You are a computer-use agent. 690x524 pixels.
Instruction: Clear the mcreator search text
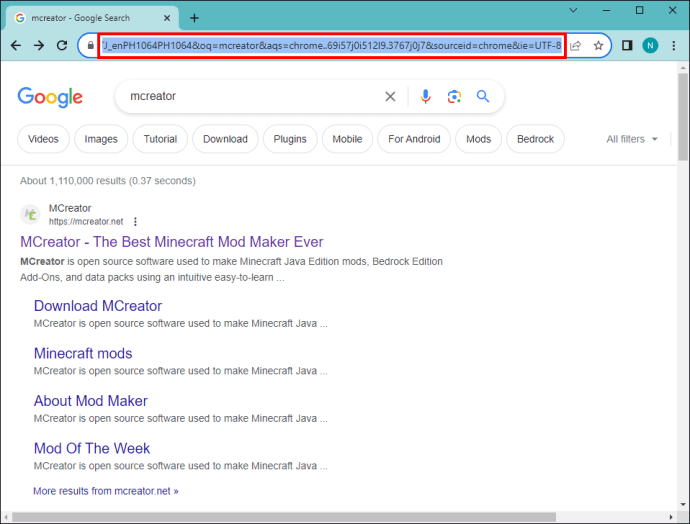[x=390, y=96]
